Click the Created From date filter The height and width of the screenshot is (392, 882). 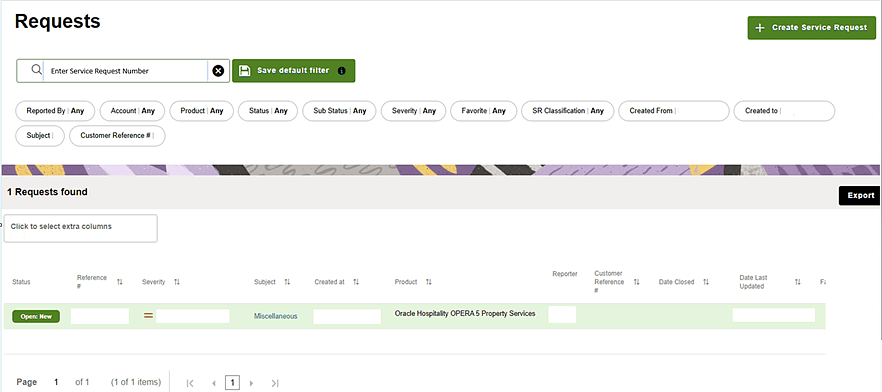[674, 111]
